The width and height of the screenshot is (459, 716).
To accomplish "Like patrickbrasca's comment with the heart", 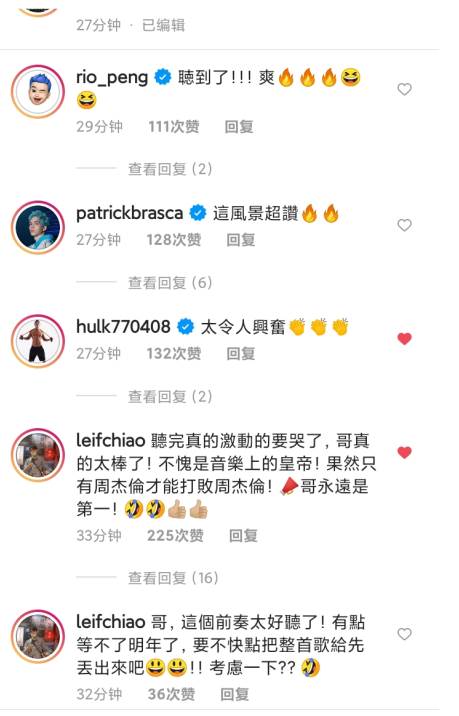I will [x=404, y=225].
